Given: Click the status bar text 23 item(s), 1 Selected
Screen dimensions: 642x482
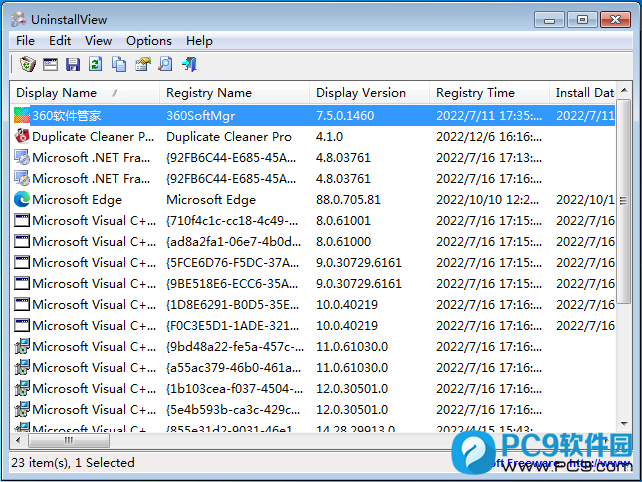Looking at the screenshot, I should pyautogui.click(x=73, y=463).
